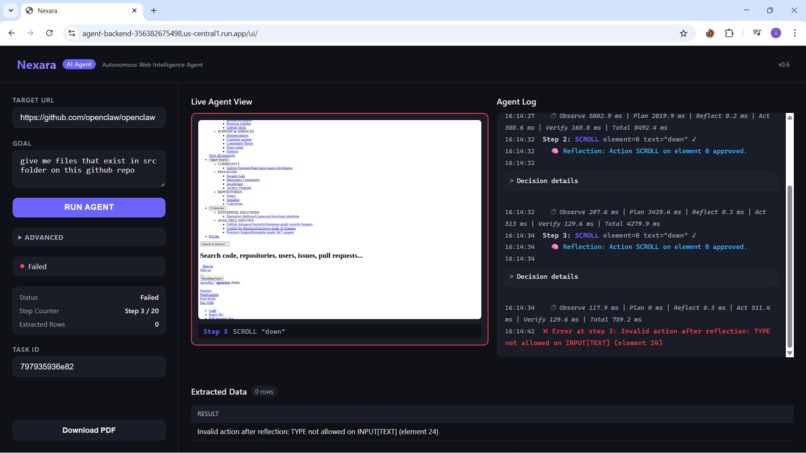Image resolution: width=806 pixels, height=453 pixels.
Task: Open the tab search dropdown arrow
Action: pyautogui.click(x=10, y=10)
